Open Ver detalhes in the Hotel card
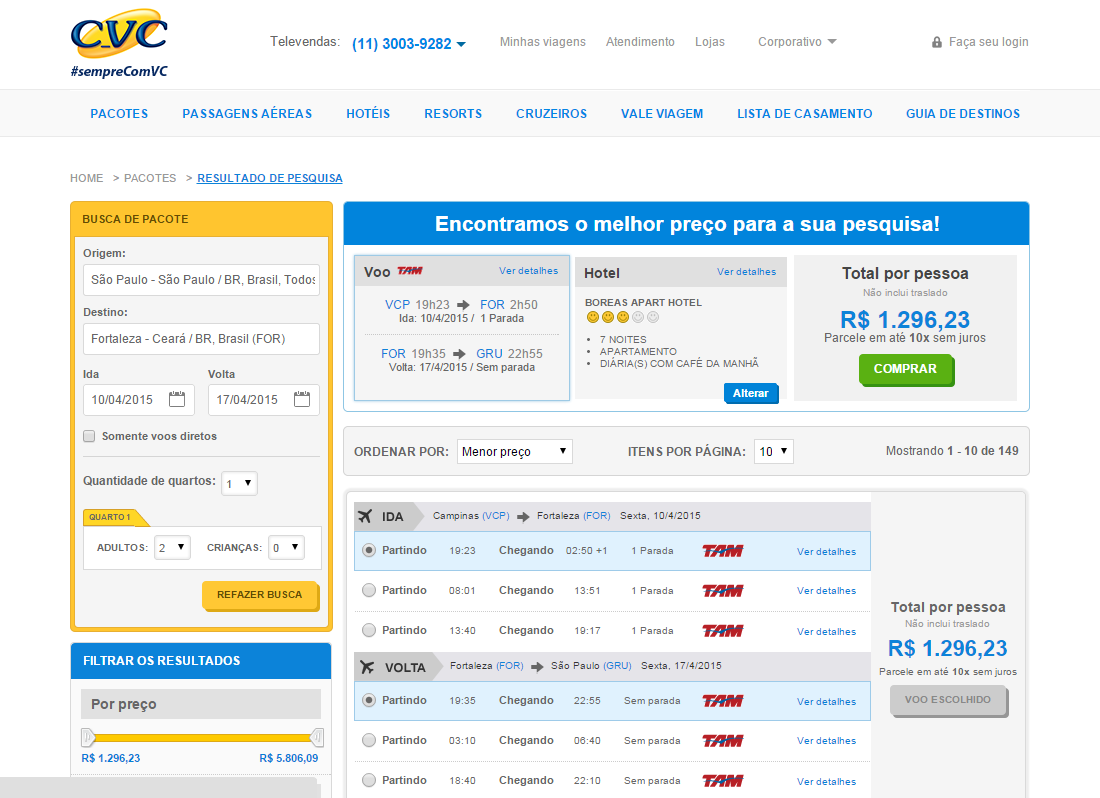1100x798 pixels. 746,271
